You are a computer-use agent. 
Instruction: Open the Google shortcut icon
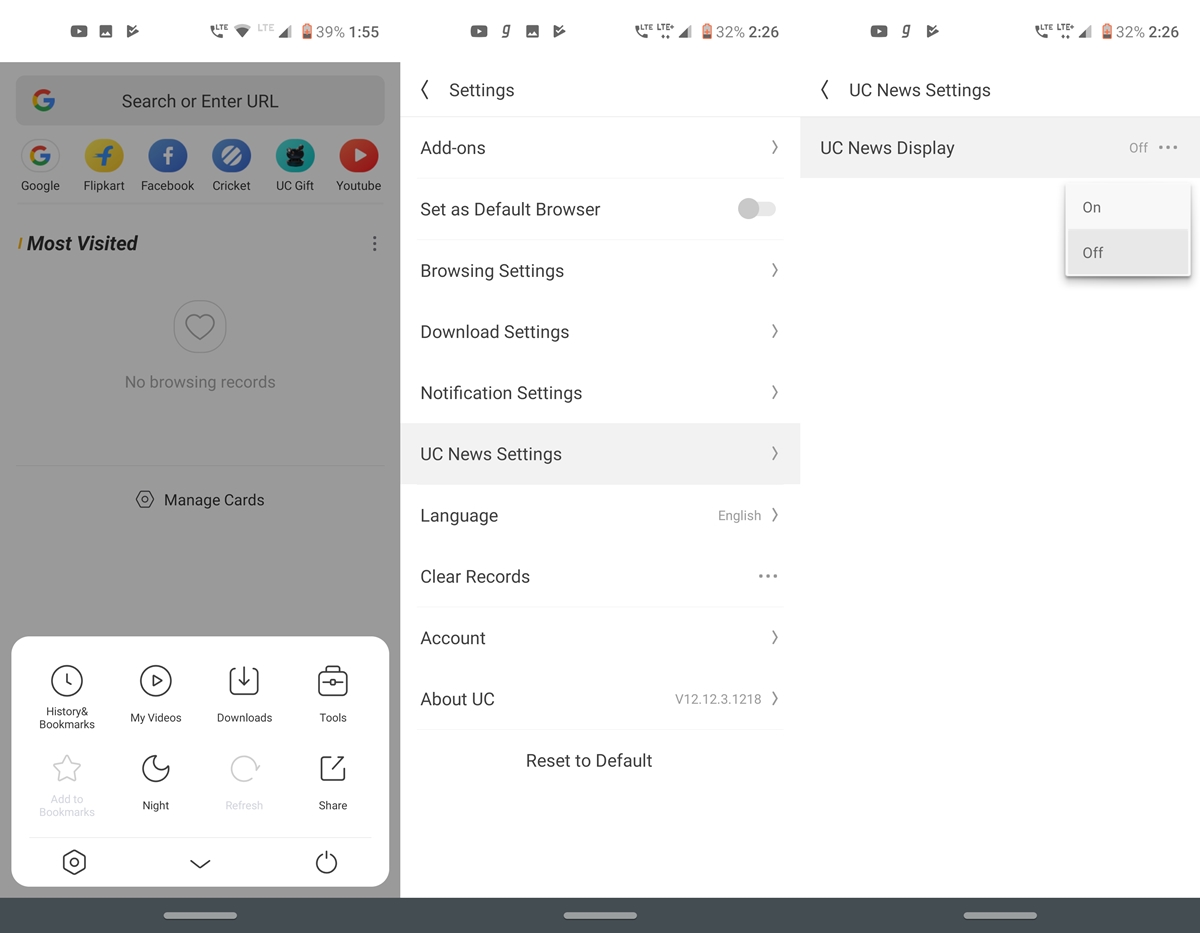[40, 156]
